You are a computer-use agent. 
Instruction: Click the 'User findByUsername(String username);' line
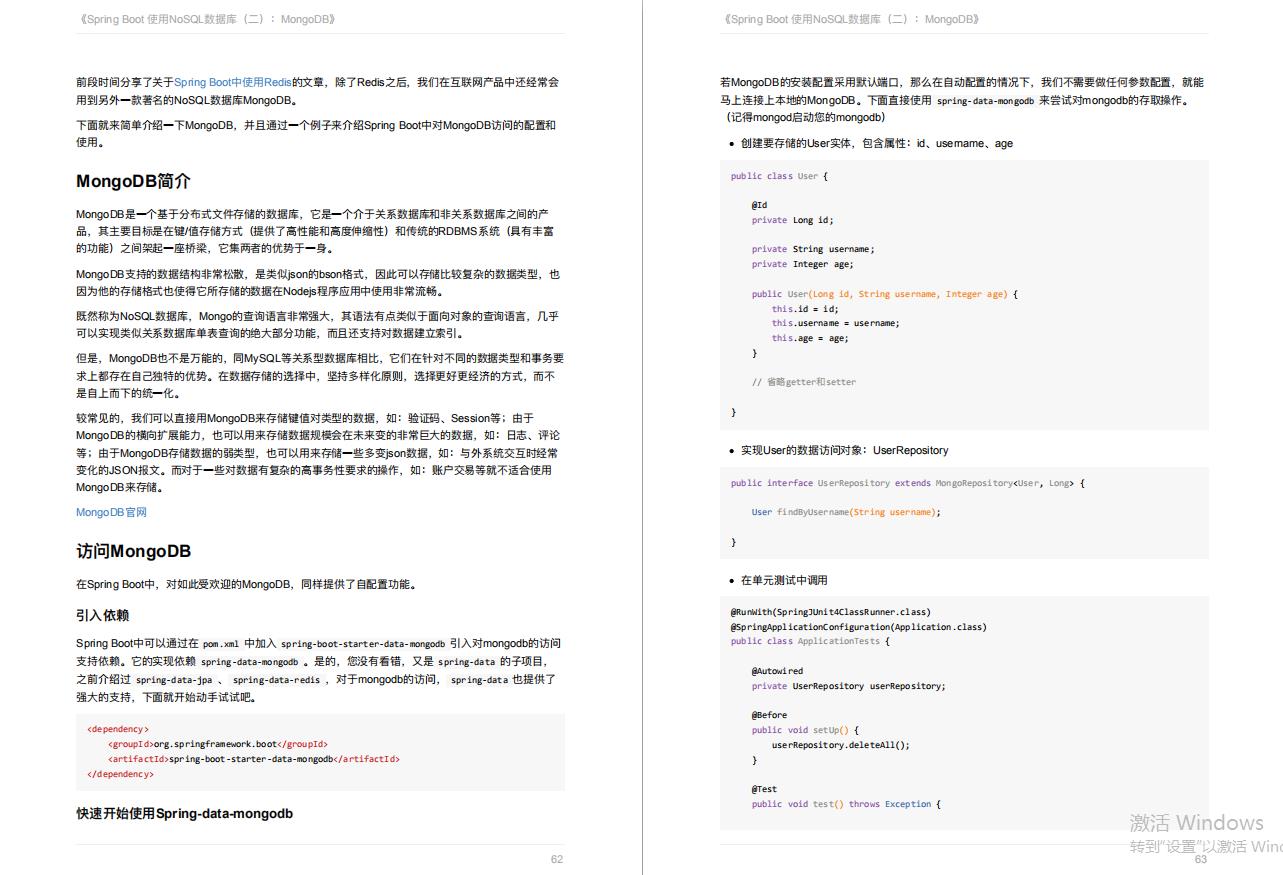click(846, 512)
